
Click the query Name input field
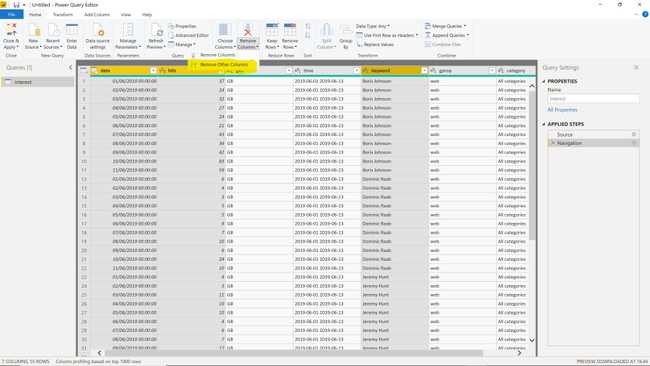(x=593, y=99)
